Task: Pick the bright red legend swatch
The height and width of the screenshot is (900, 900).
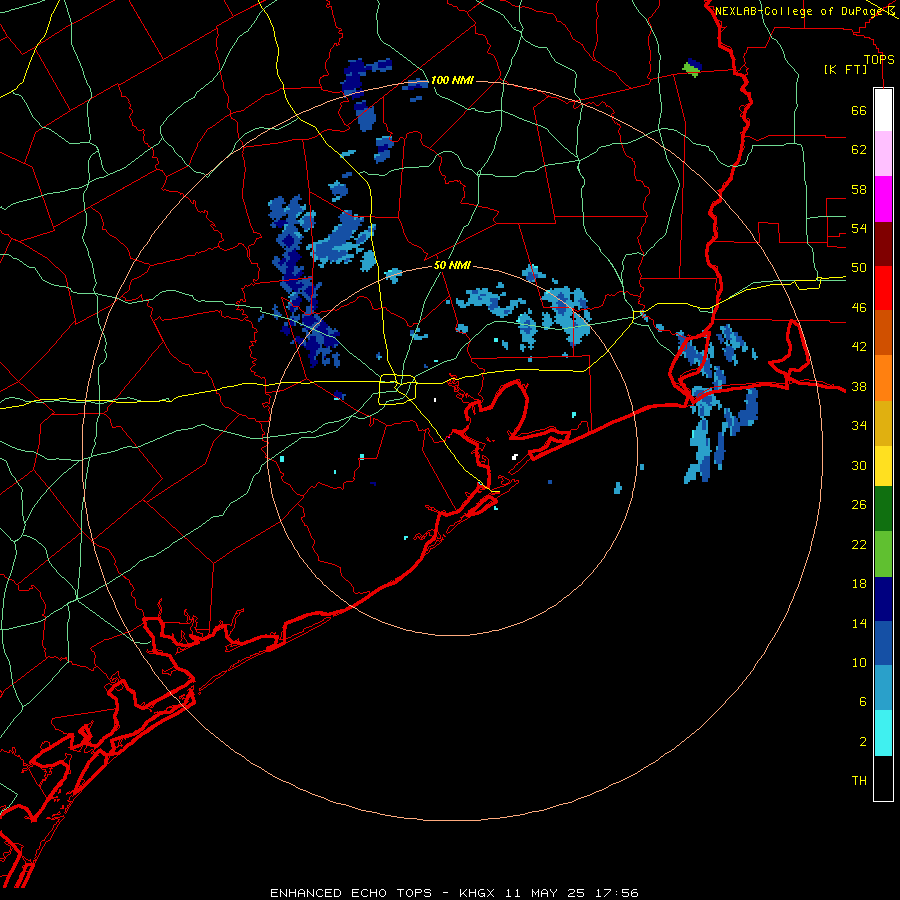Action: tap(883, 288)
